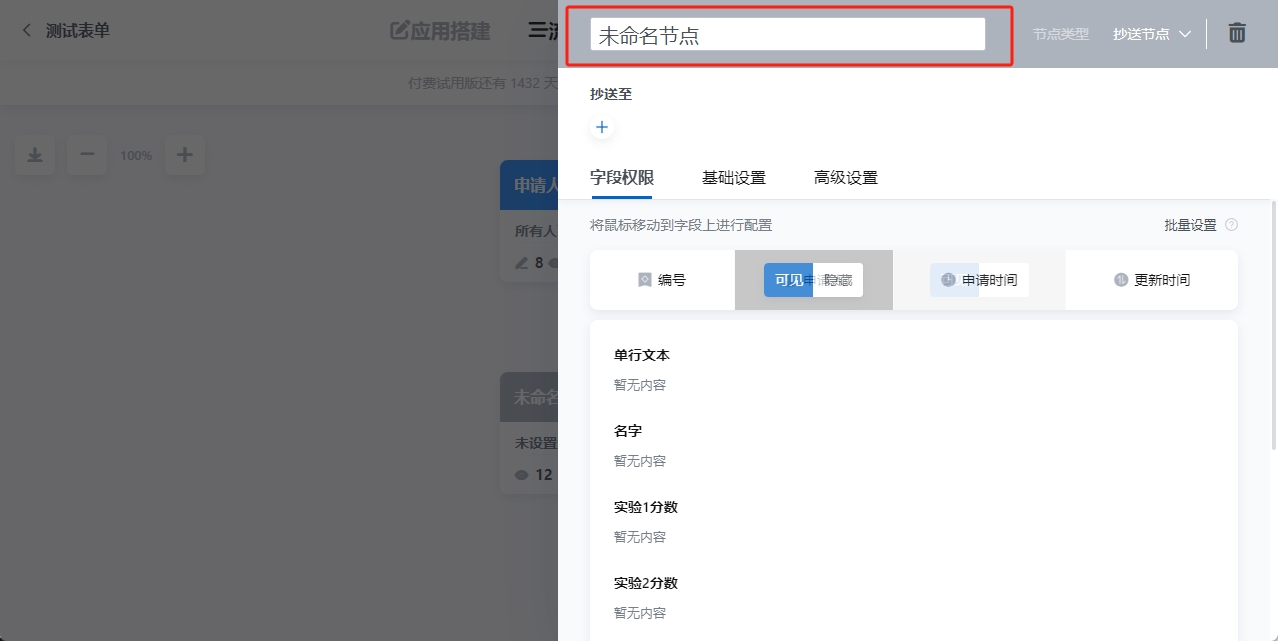Click the 未命名节点 name input field

coord(788,33)
